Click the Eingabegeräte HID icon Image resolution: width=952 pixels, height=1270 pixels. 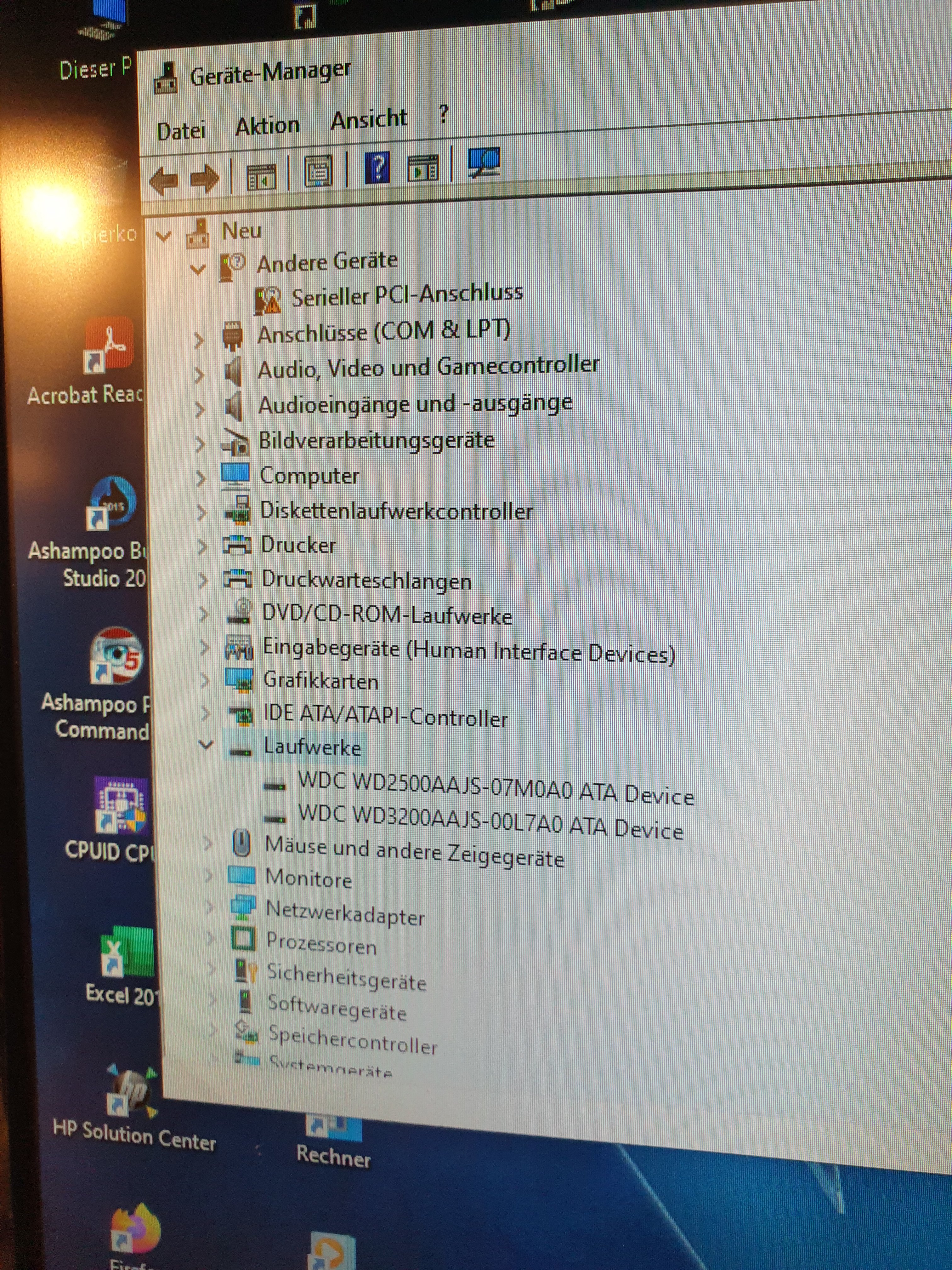[239, 648]
